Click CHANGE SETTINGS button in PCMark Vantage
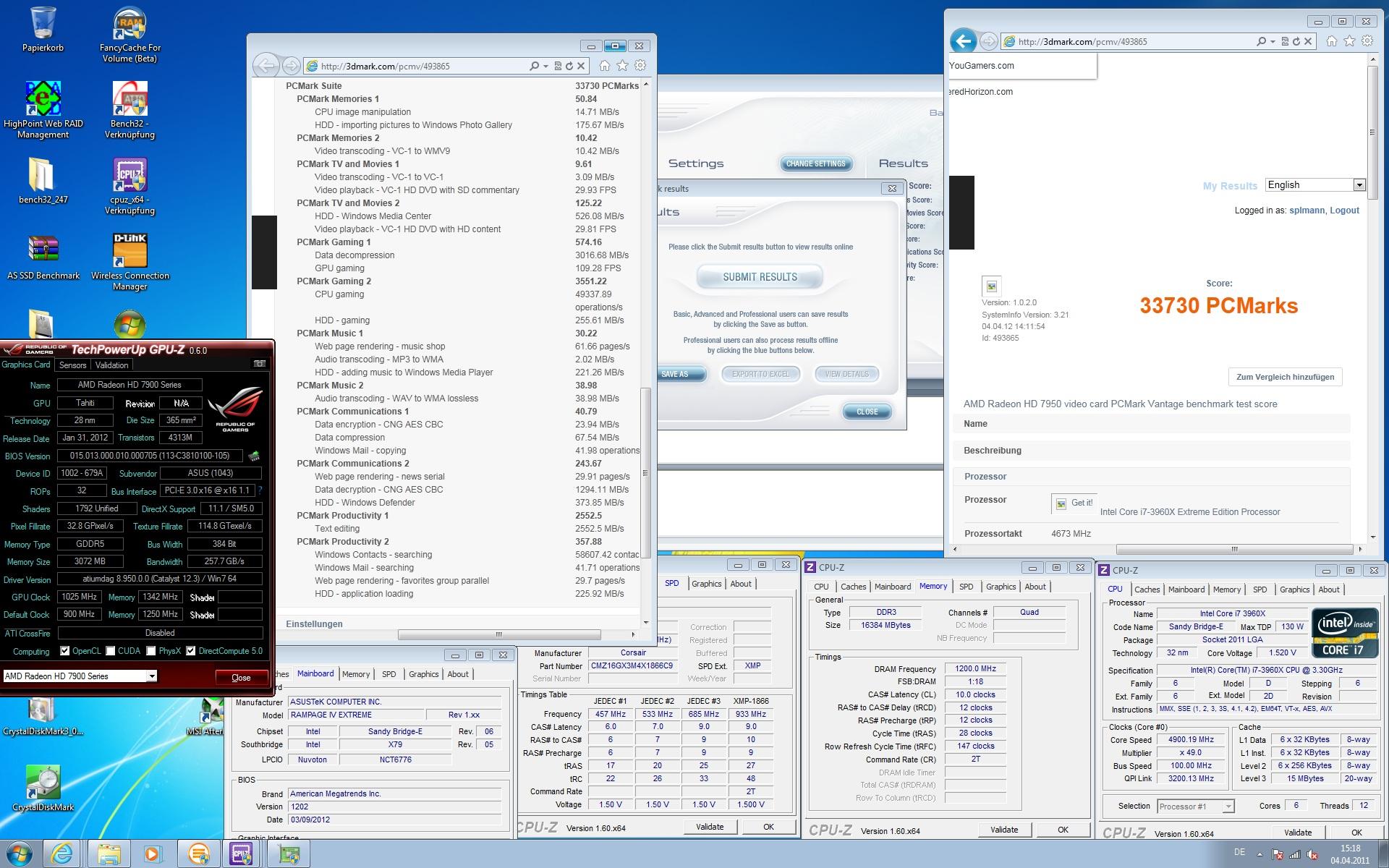This screenshot has width=1389, height=868. (x=815, y=163)
